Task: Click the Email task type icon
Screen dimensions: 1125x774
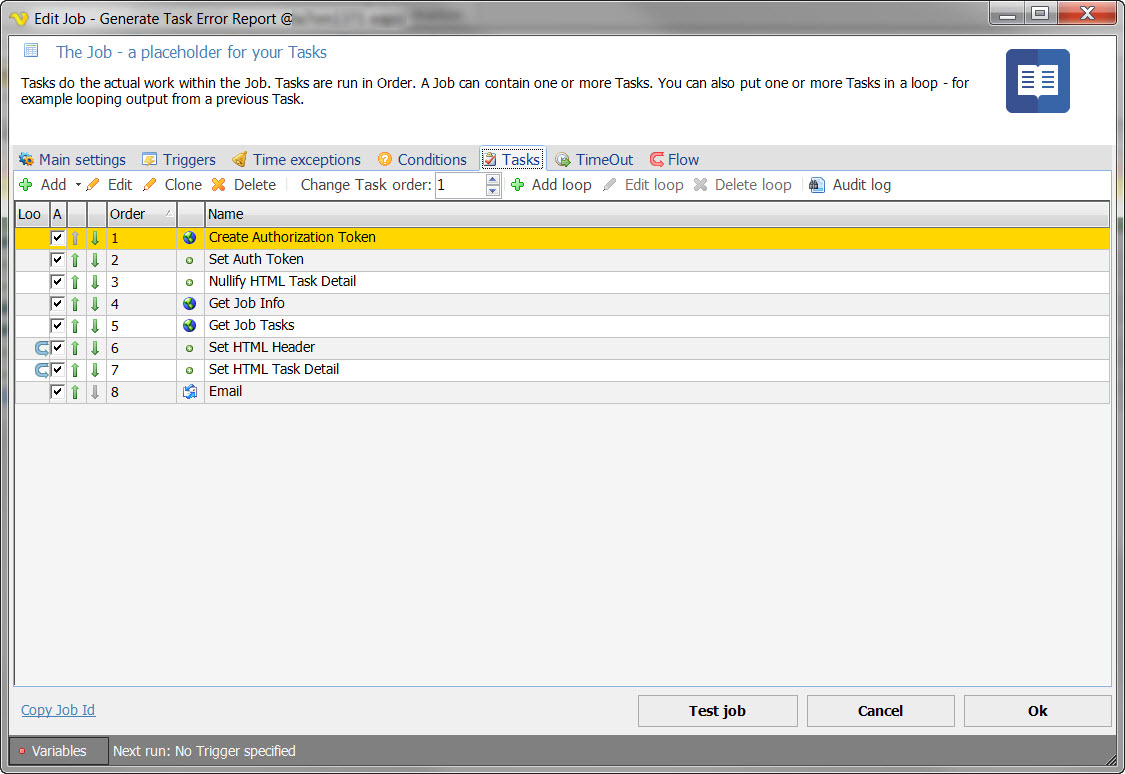Action: (x=189, y=392)
